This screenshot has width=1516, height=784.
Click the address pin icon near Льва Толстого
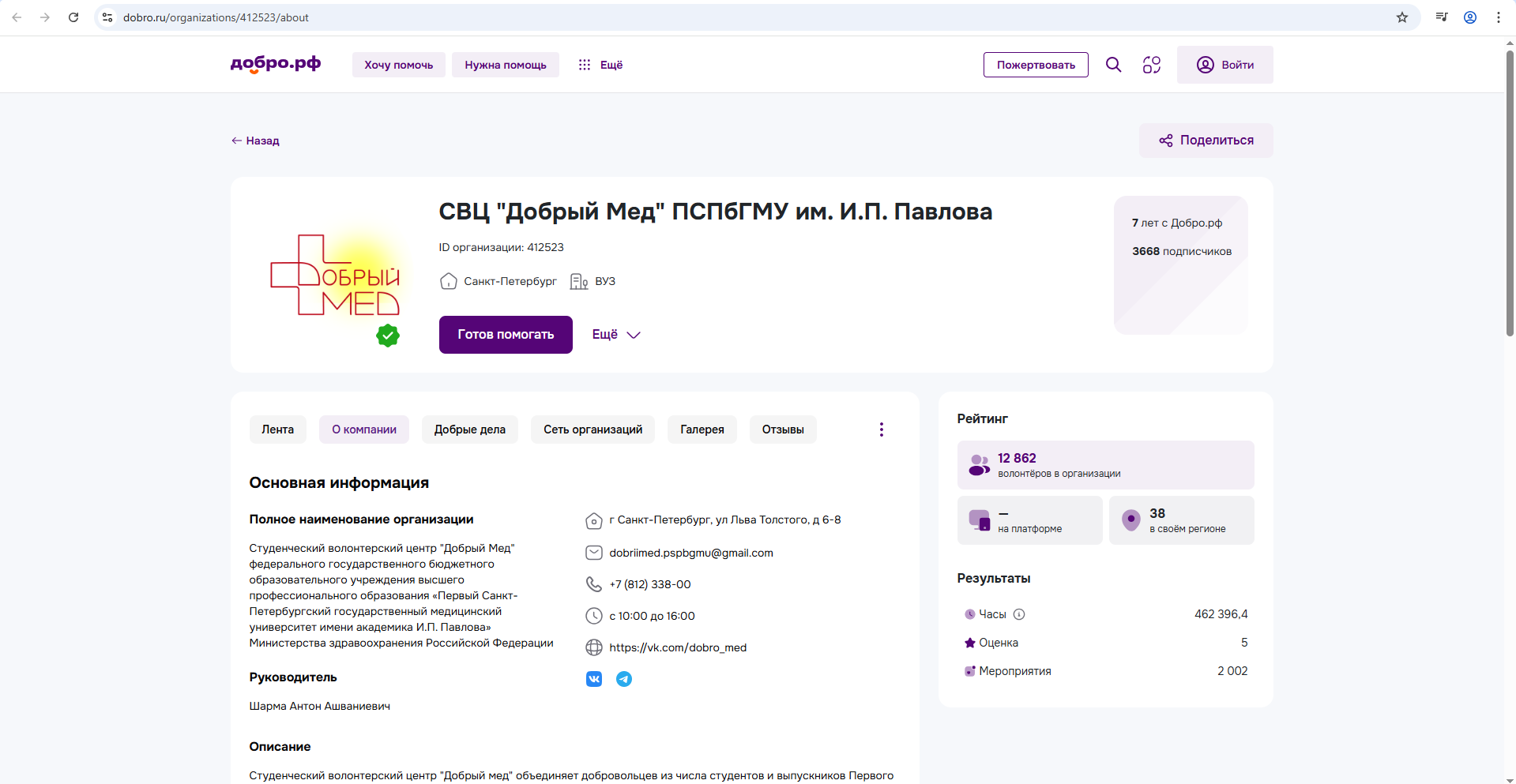pos(594,521)
